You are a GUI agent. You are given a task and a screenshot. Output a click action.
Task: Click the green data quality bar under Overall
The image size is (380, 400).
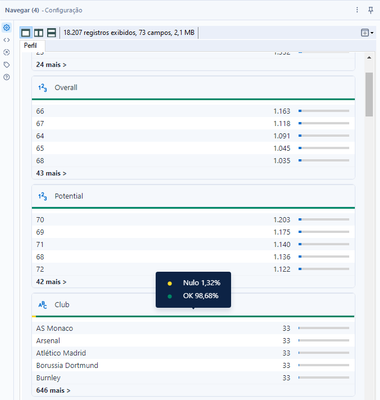(x=193, y=99)
